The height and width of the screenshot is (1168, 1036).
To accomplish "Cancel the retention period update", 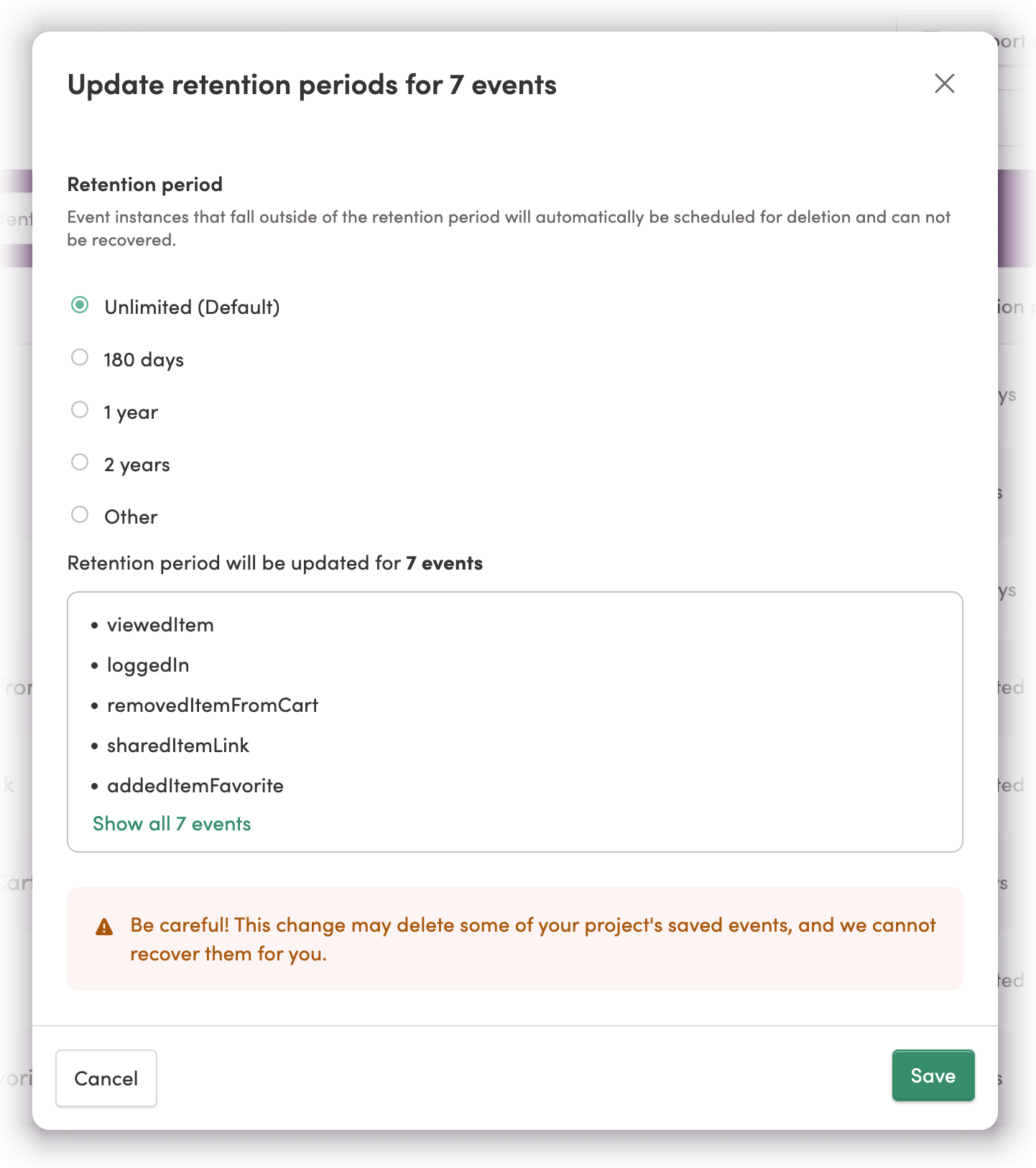I will (106, 1078).
